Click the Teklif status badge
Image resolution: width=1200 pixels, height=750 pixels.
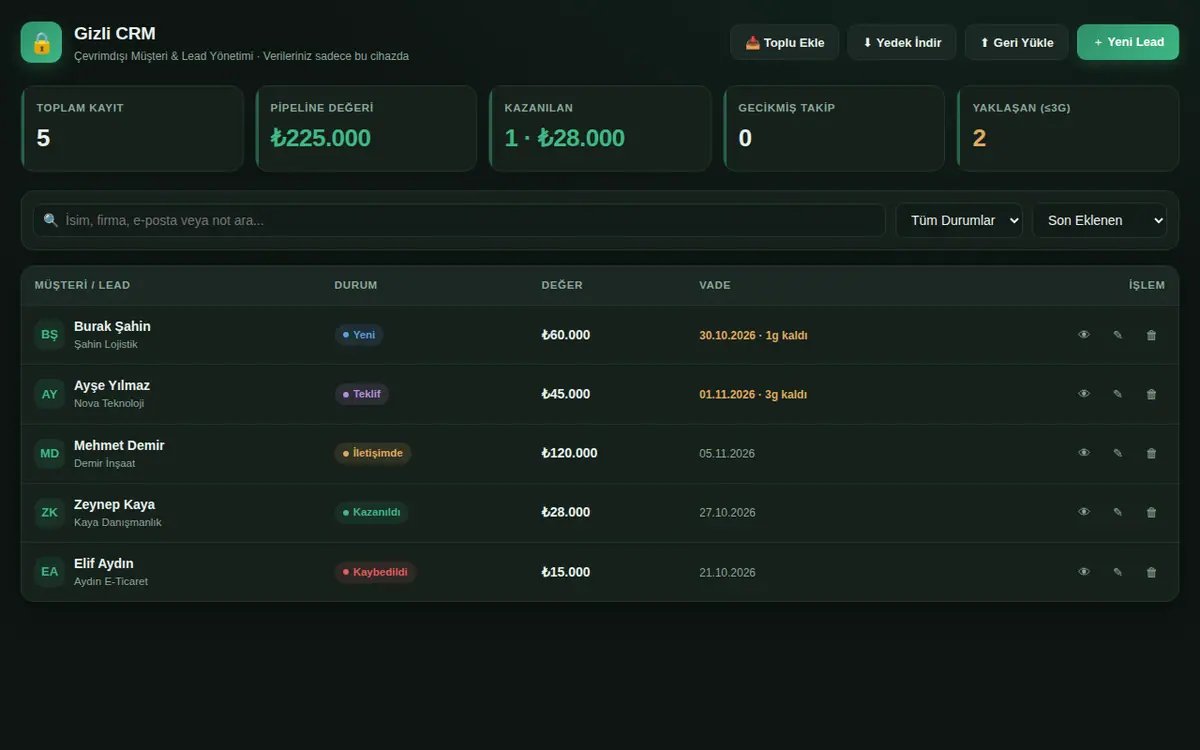click(362, 394)
